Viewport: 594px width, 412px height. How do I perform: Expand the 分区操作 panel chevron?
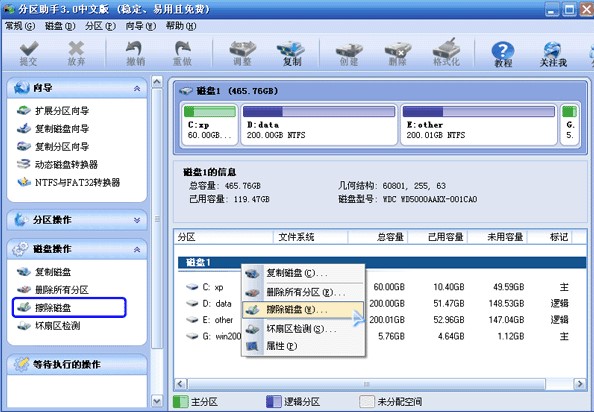(x=137, y=220)
